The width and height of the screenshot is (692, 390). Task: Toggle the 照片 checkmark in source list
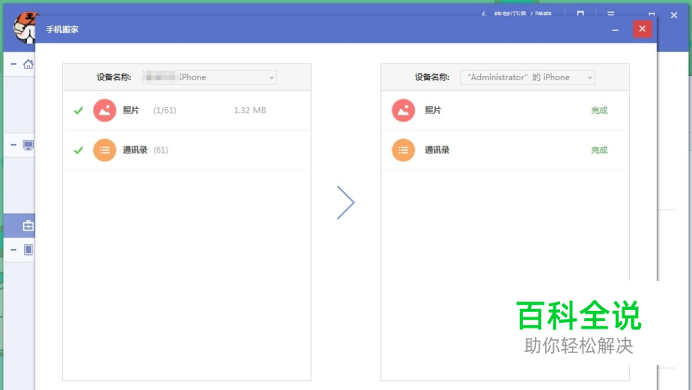pyautogui.click(x=78, y=110)
